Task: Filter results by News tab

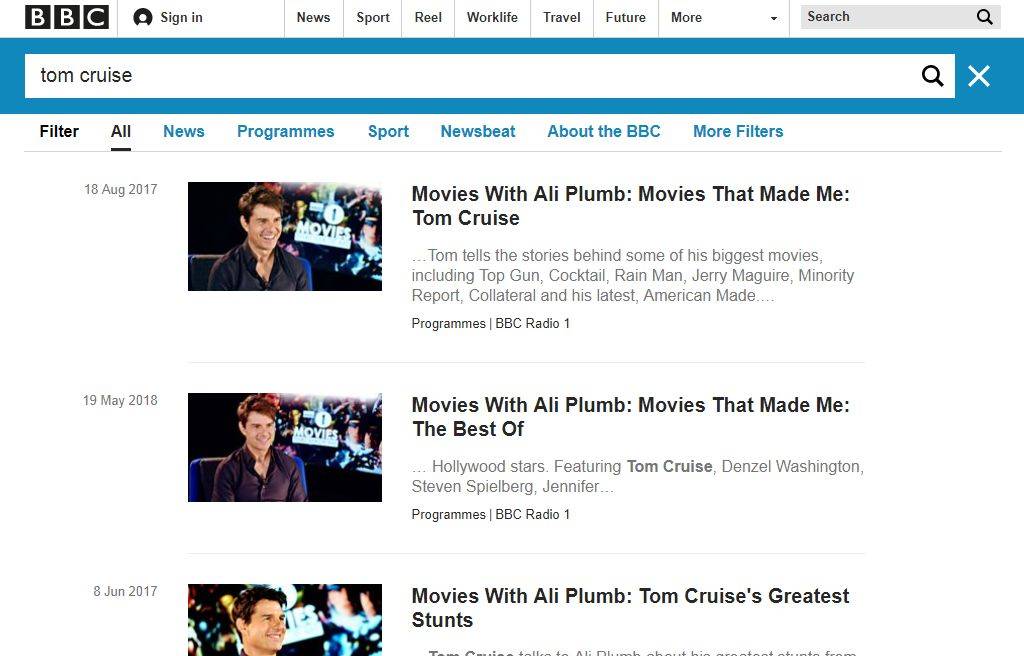Action: 184,131
